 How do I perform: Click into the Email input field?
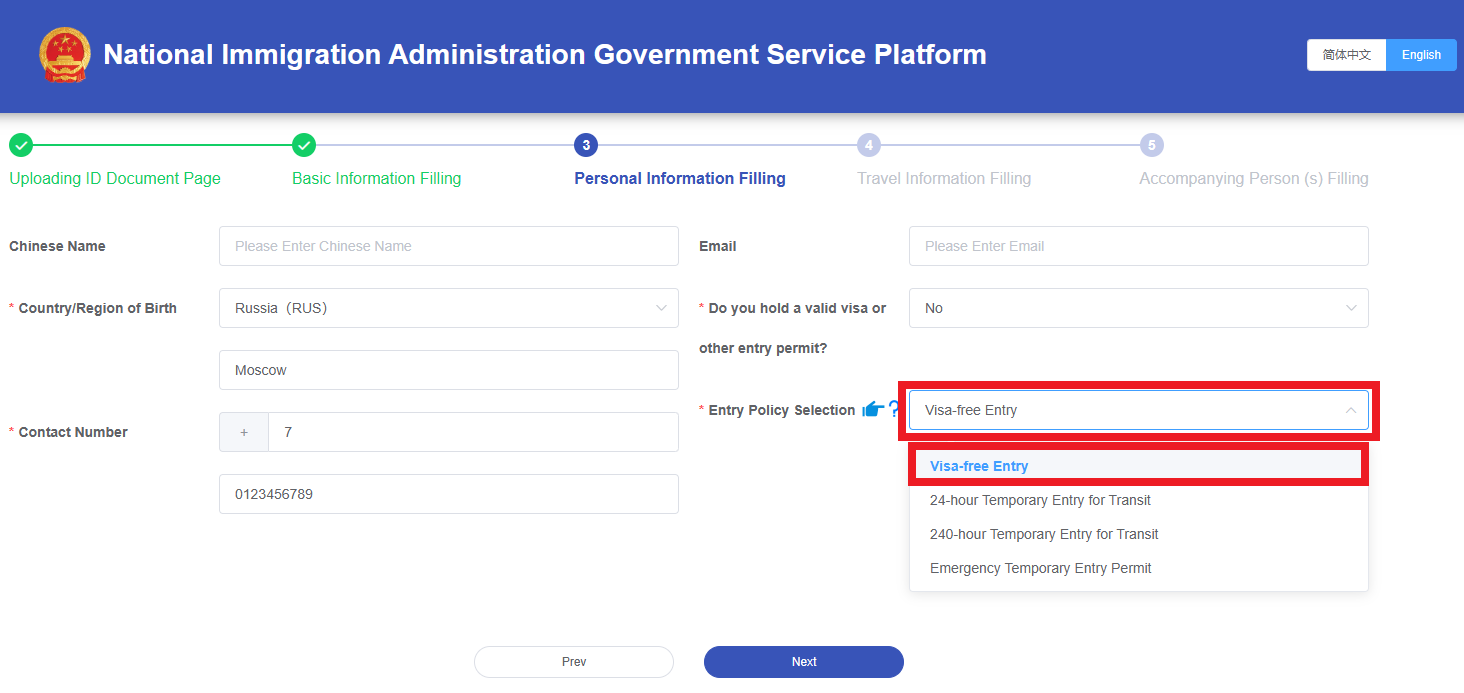[x=1138, y=246]
